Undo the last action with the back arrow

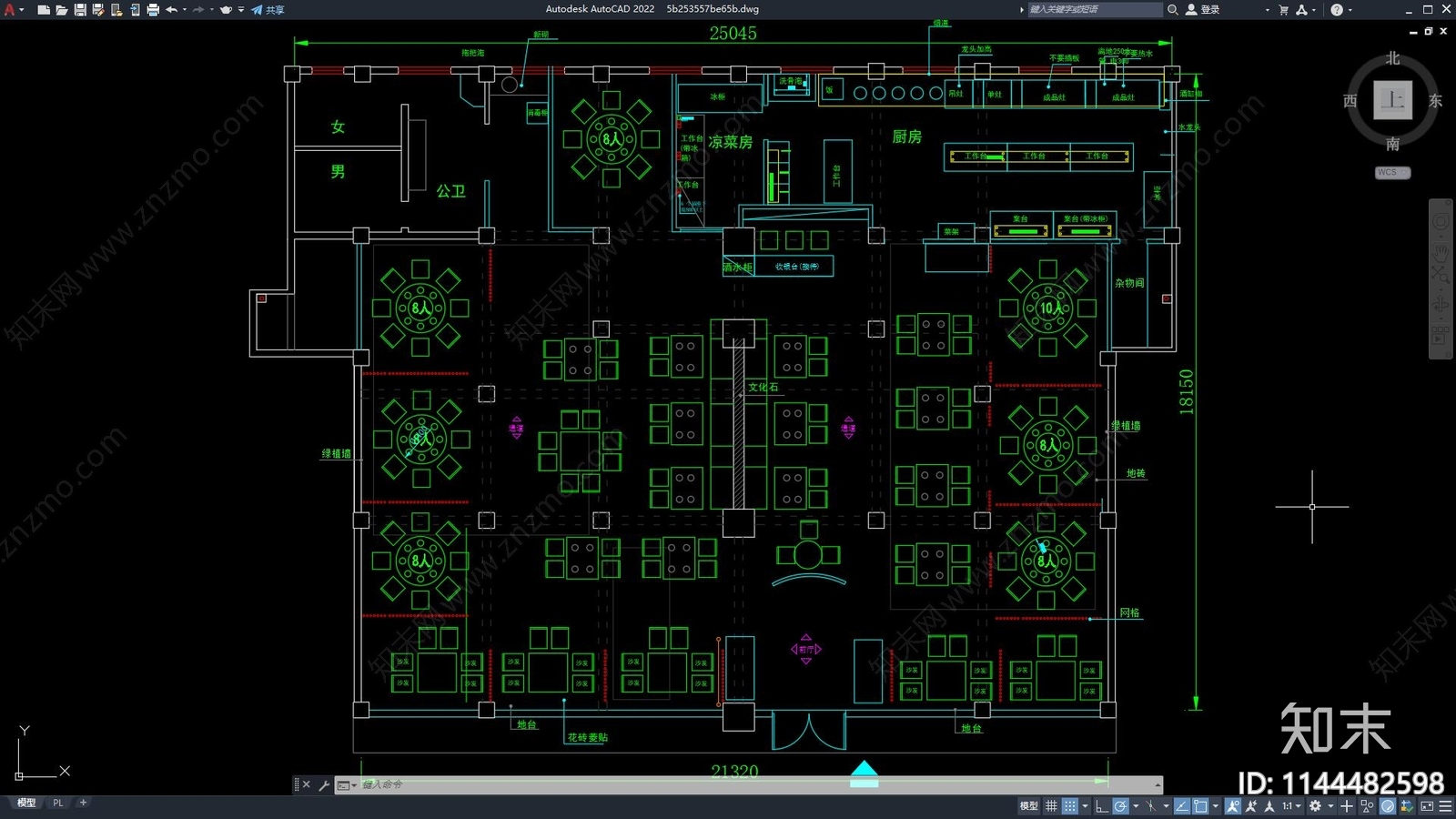(x=171, y=10)
